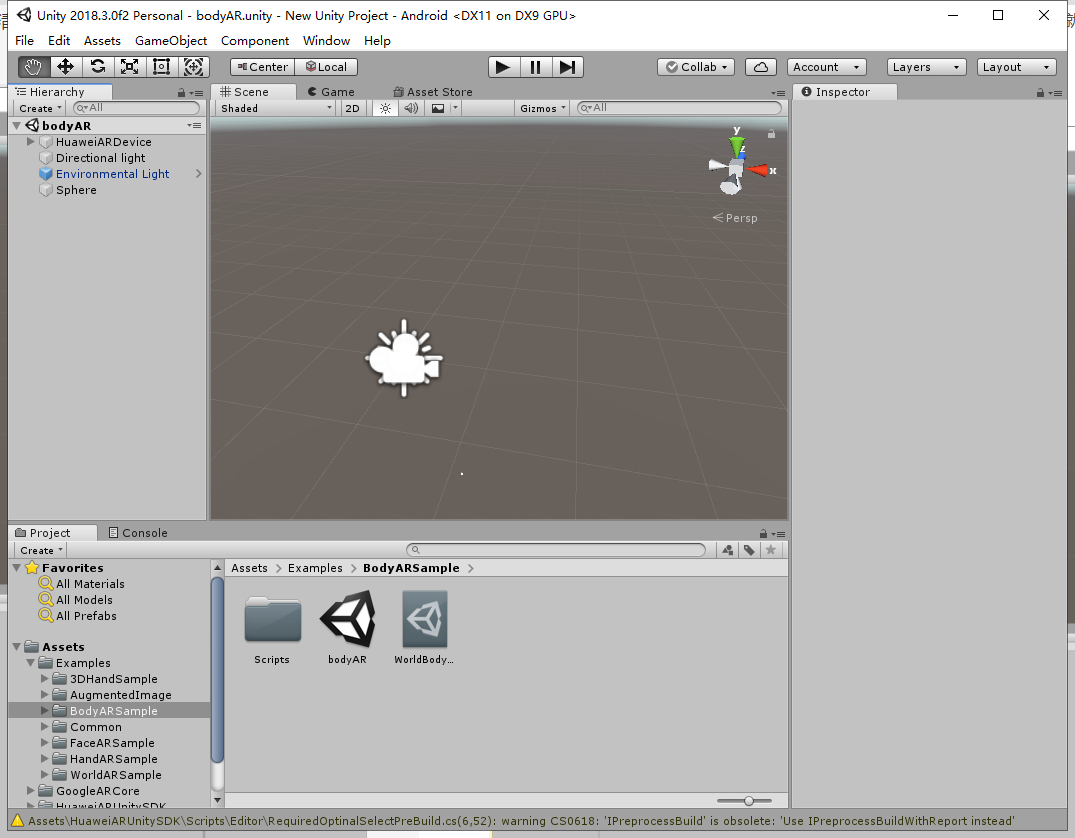Select the Scale tool
Screen dimensions: 1075x838
(129, 66)
